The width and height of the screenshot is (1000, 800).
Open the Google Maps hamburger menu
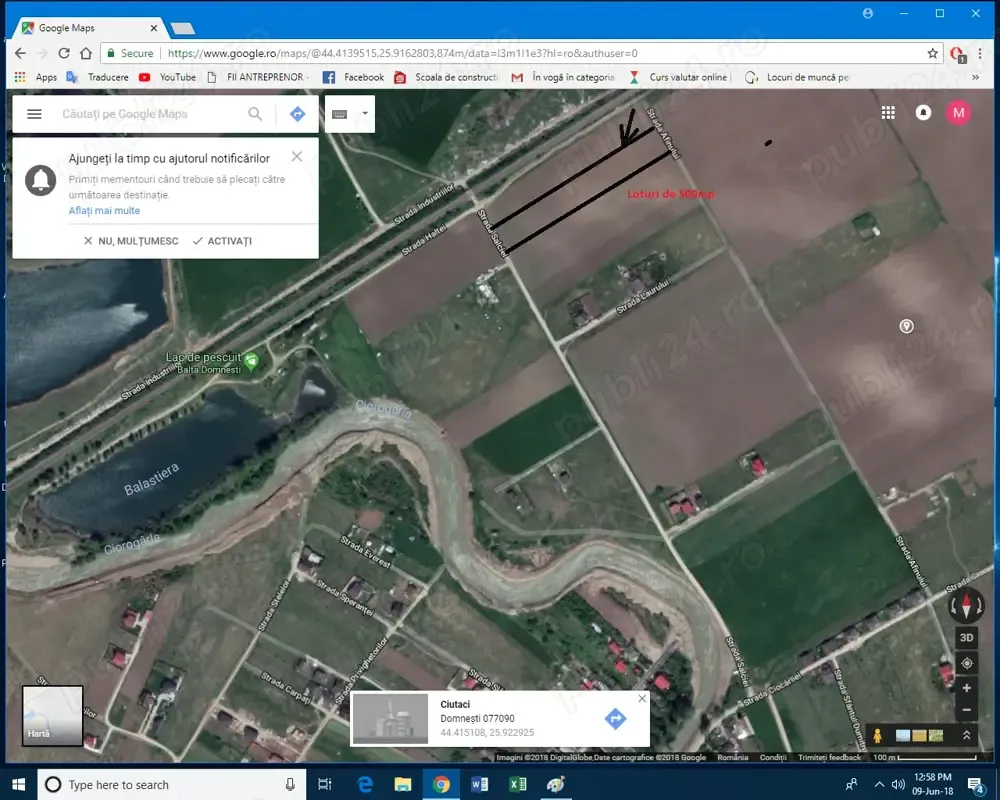tap(34, 114)
